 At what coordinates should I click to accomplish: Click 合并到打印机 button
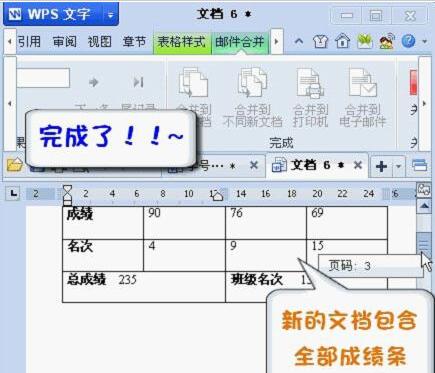(x=311, y=97)
